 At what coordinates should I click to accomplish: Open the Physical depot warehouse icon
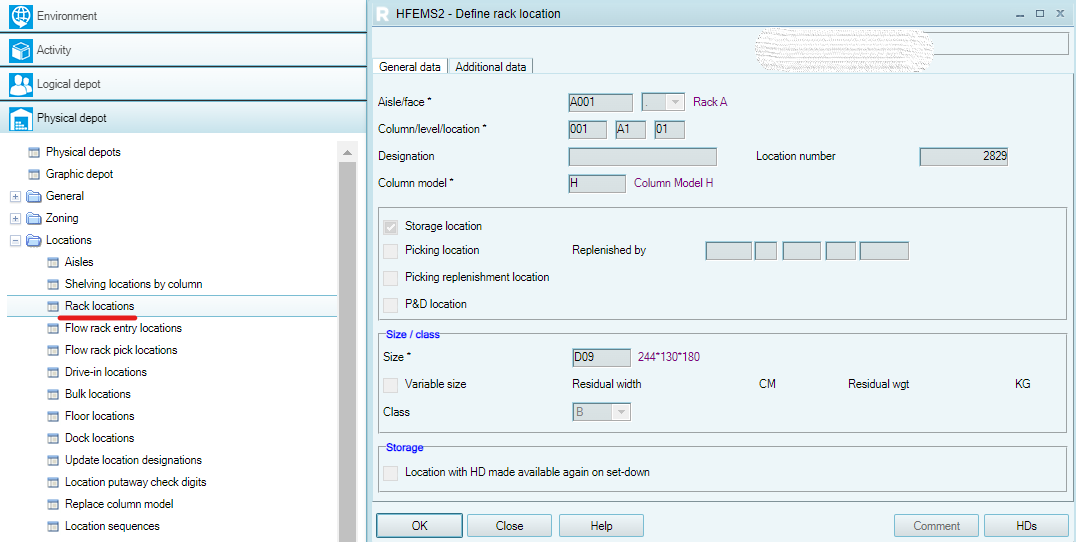(21, 119)
